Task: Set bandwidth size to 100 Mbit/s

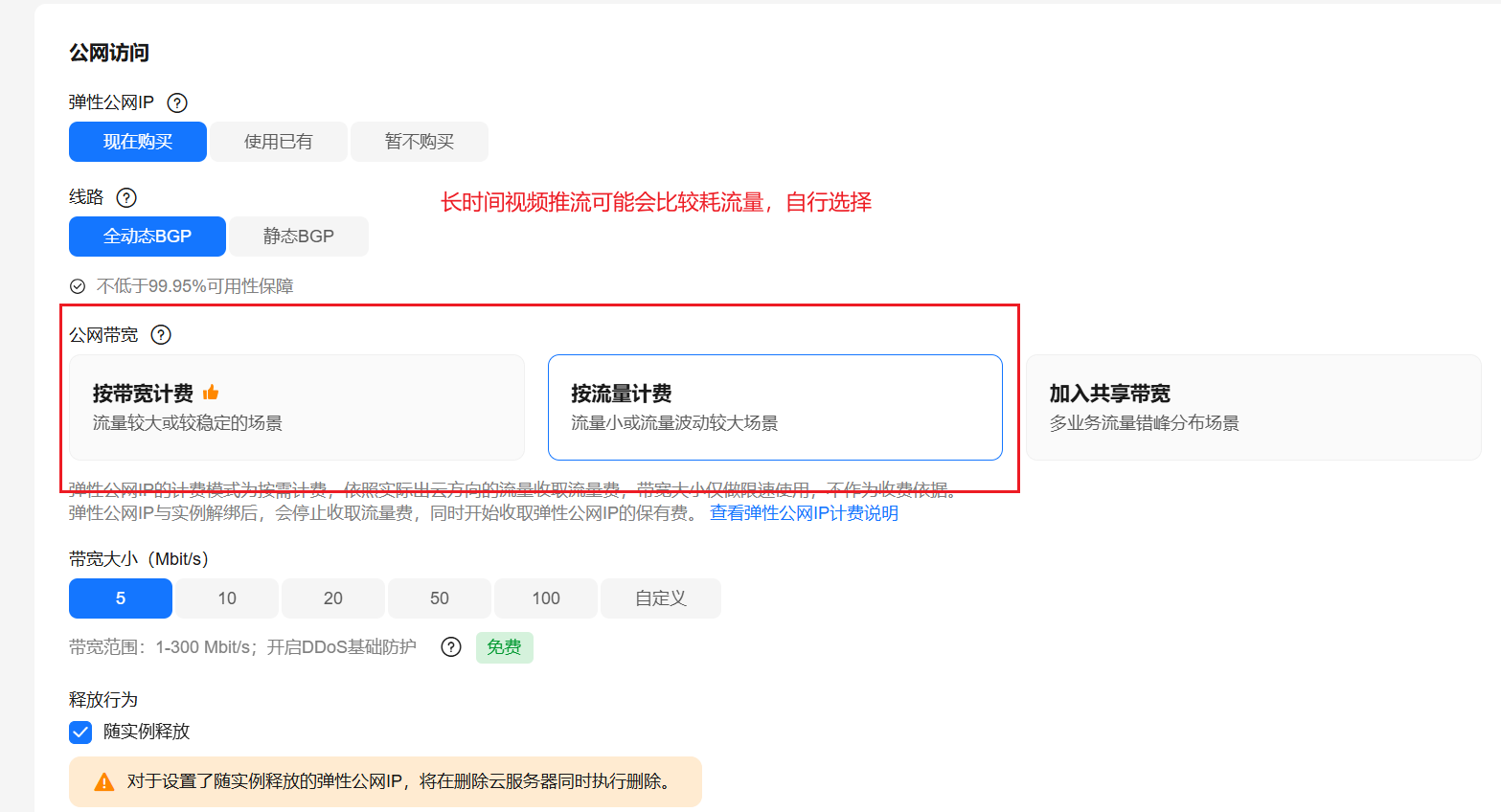Action: pos(546,598)
